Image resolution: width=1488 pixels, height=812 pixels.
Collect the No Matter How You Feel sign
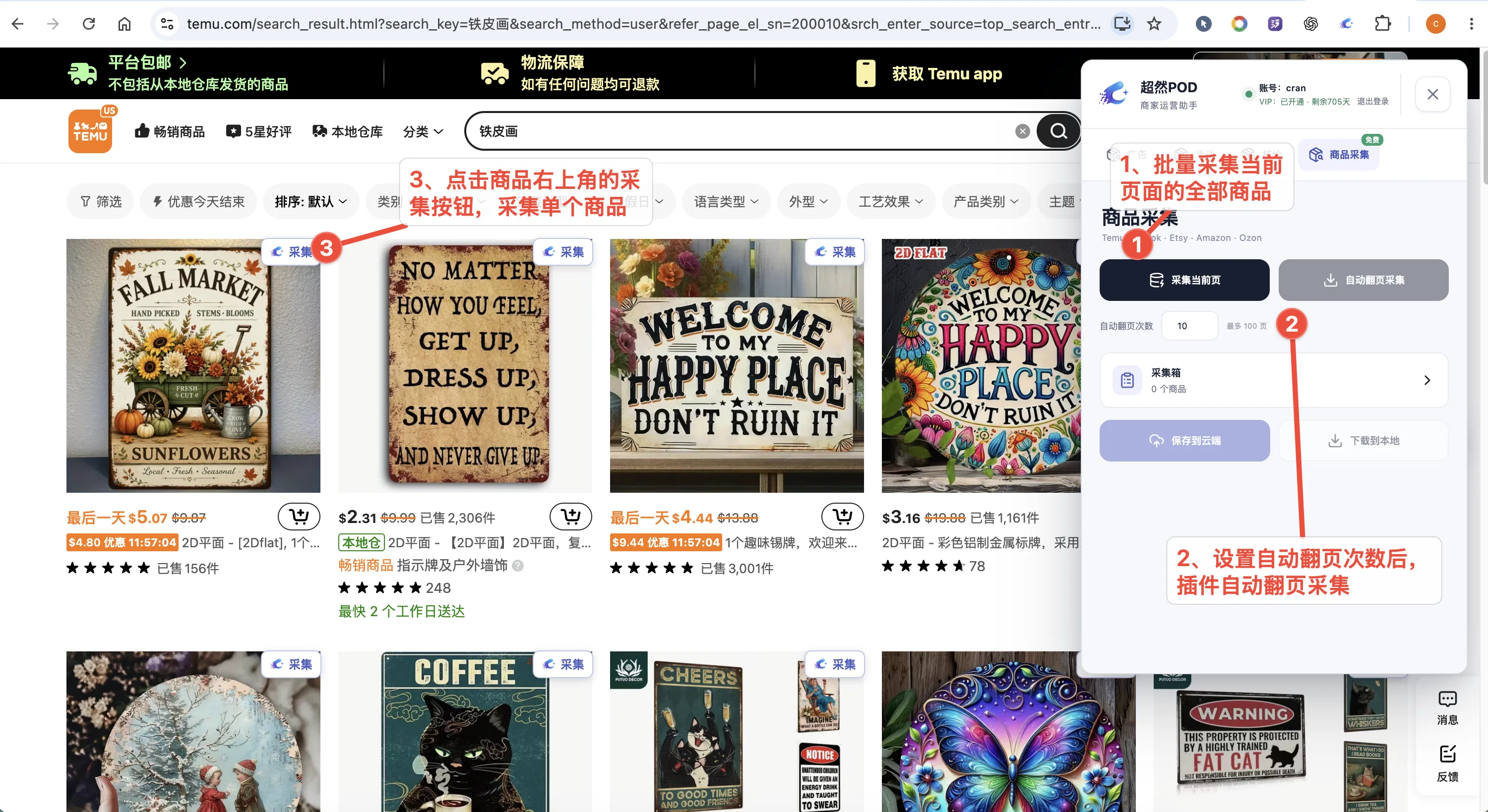pyautogui.click(x=563, y=252)
